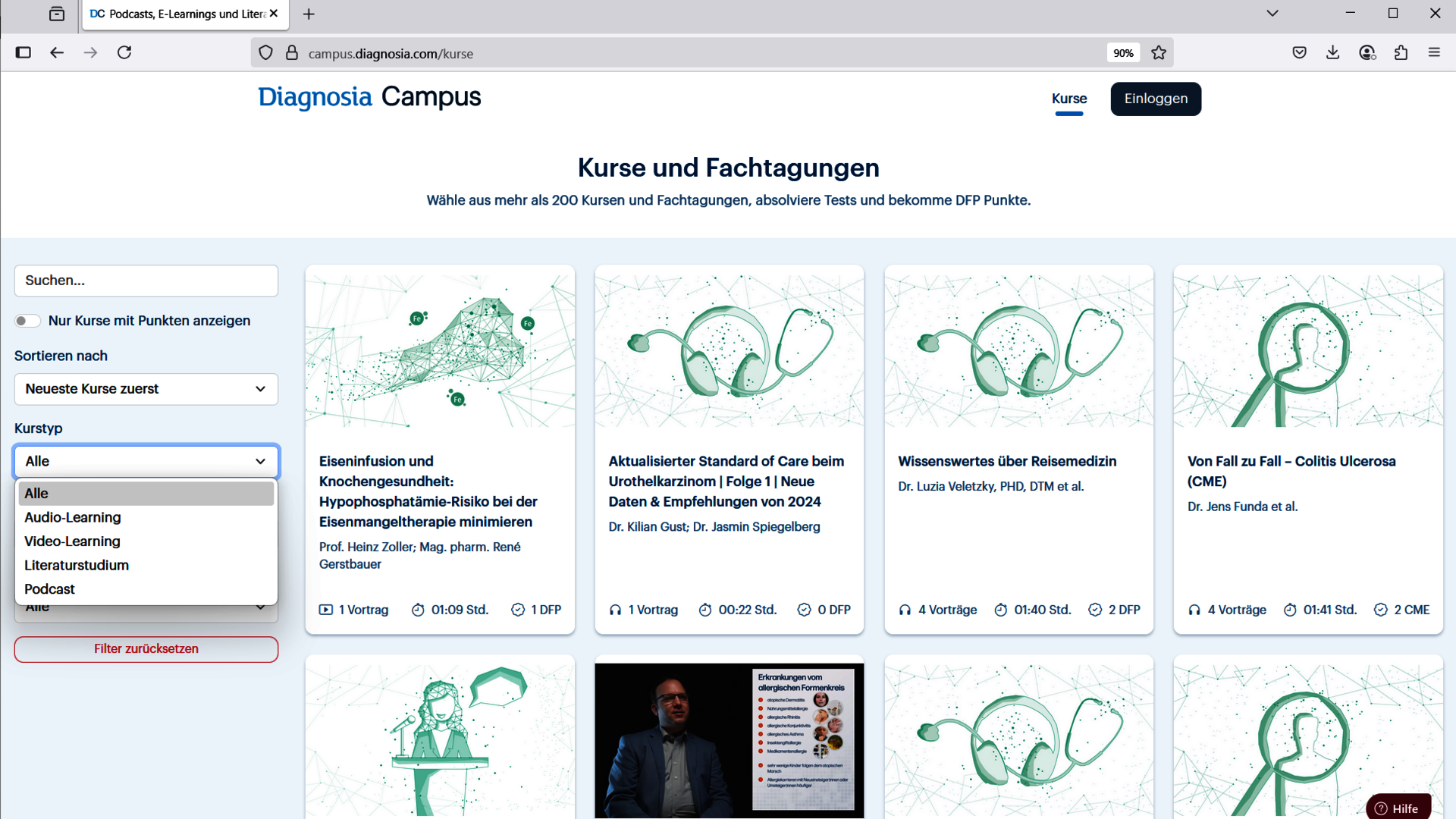Click the Firefox shield tracking protection icon
This screenshot has width=1456, height=819.
click(265, 53)
